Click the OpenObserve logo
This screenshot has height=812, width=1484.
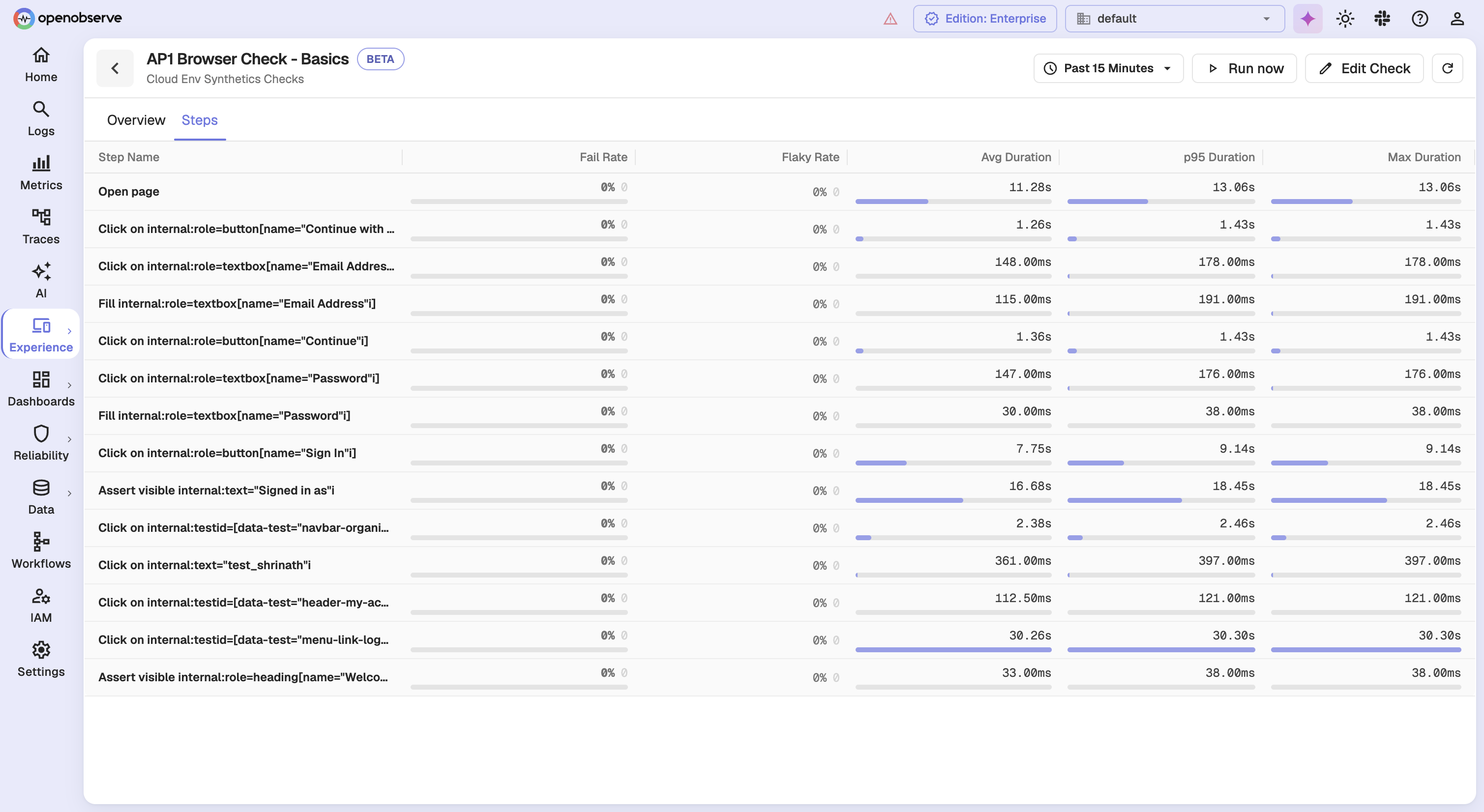point(67,18)
